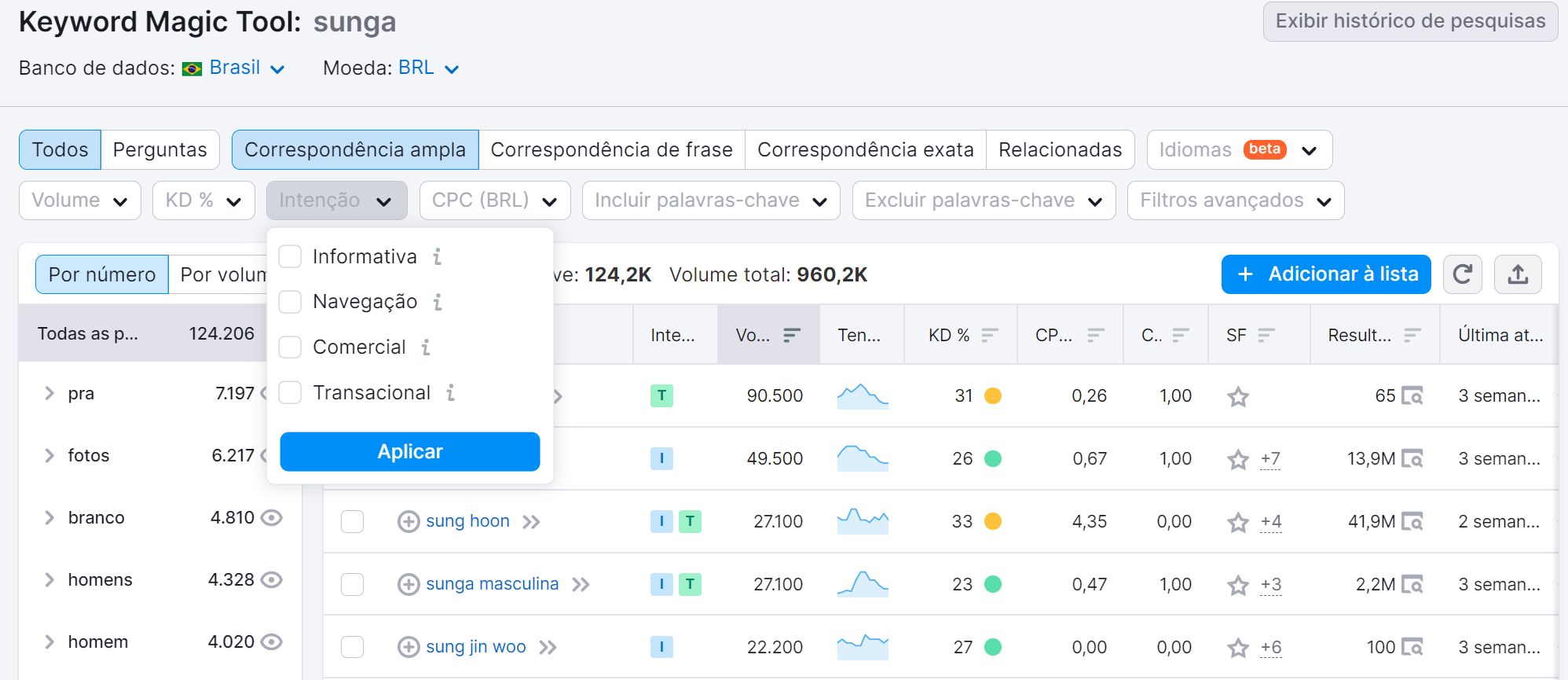Open the Volume filter dropdown
Viewport: 1568px width, 680px height.
[80, 200]
